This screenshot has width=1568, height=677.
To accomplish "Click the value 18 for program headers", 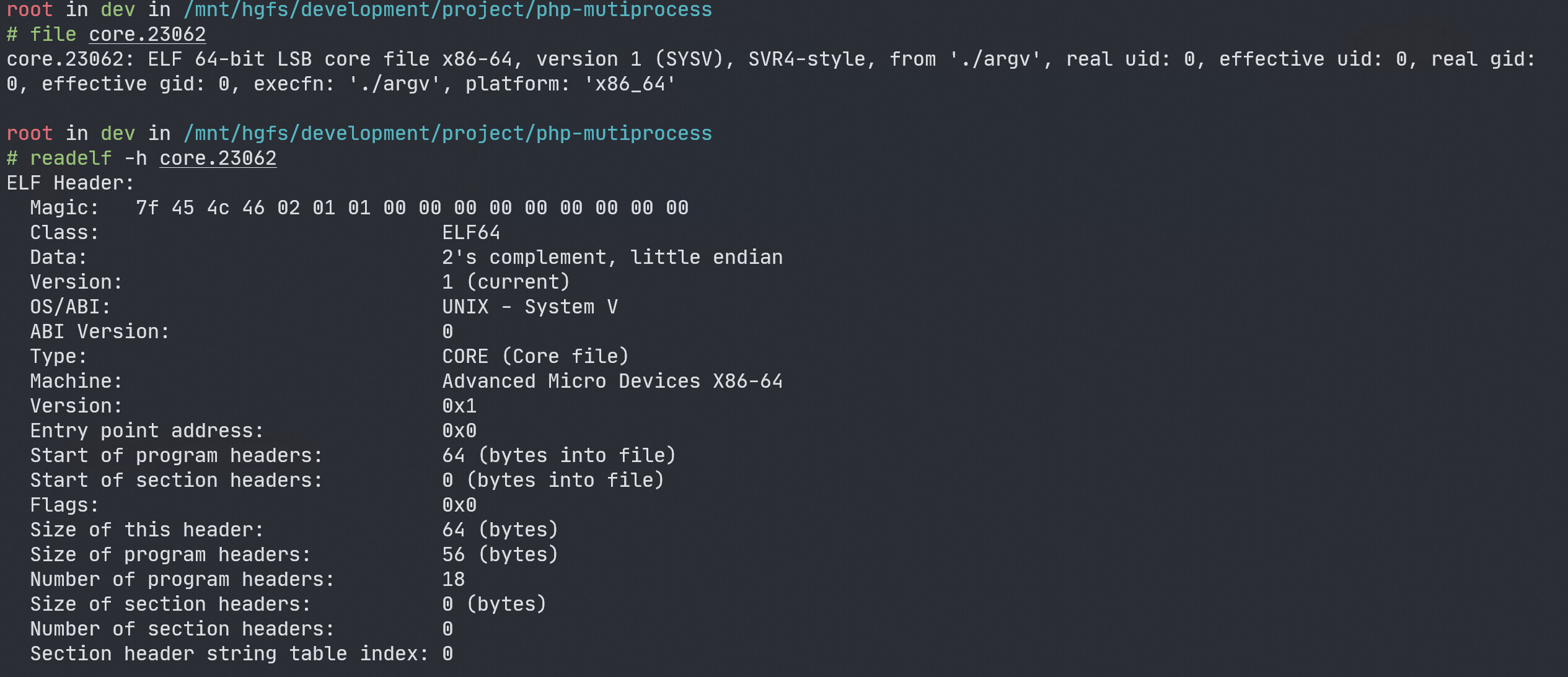I will (454, 580).
